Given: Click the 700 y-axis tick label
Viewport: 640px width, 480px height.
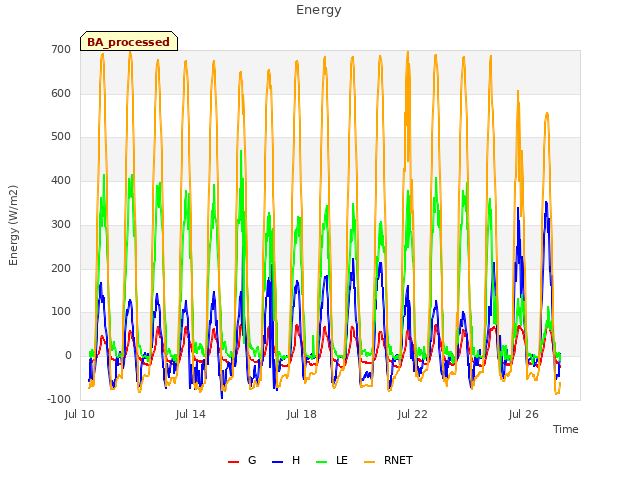Looking at the screenshot, I should (61, 50).
